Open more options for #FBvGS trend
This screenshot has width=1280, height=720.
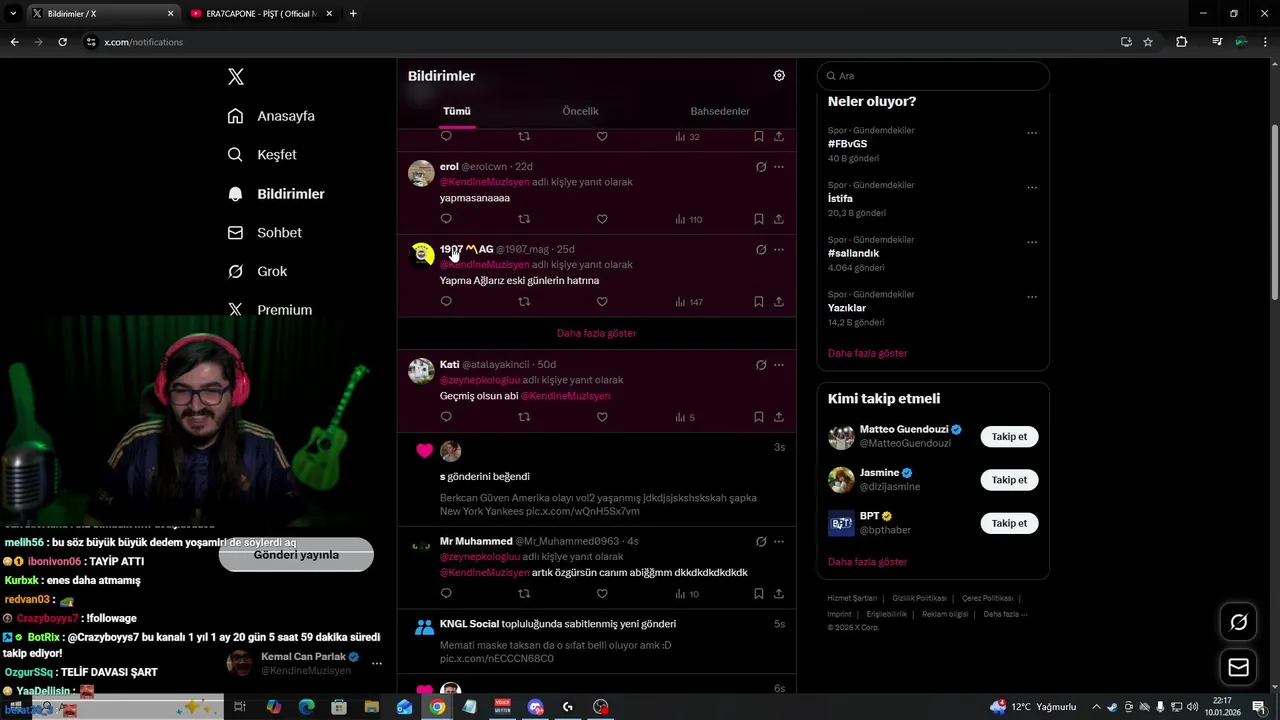1032,133
